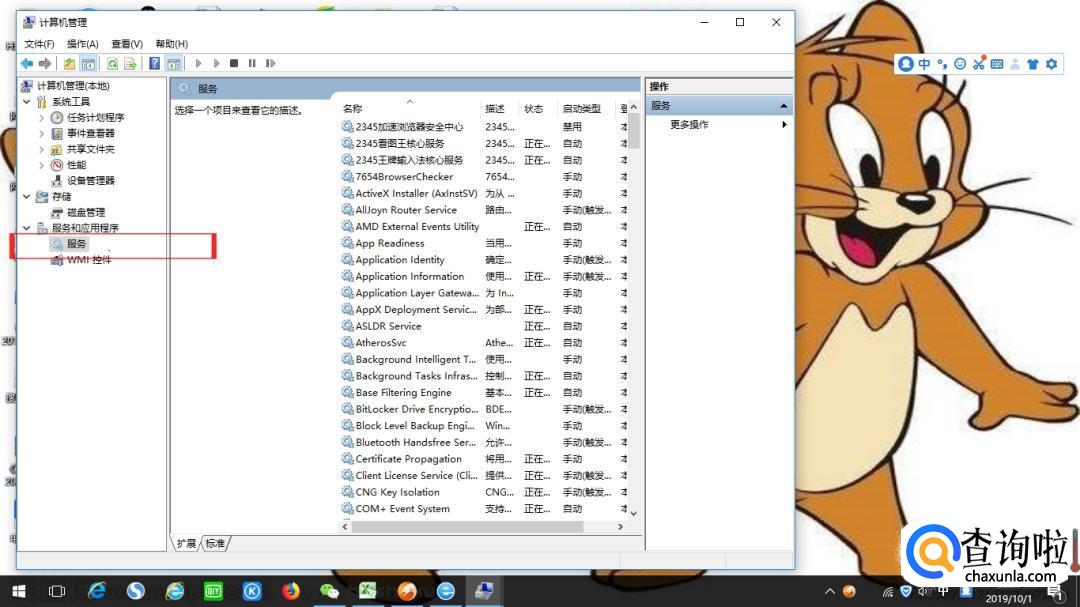Select the App Readiness service

pos(390,243)
